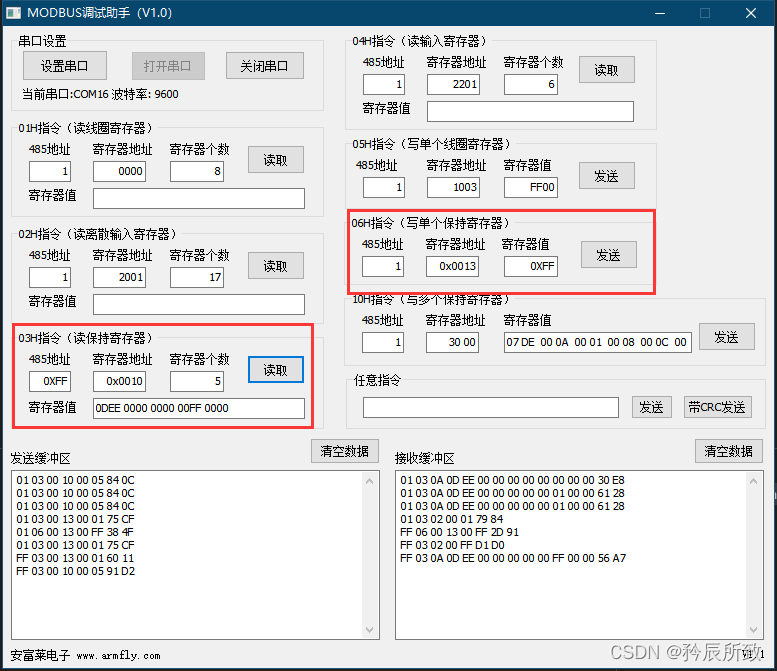777x671 pixels.
Task: Focus the 05H register value field showing FF00
Action: coord(531,187)
